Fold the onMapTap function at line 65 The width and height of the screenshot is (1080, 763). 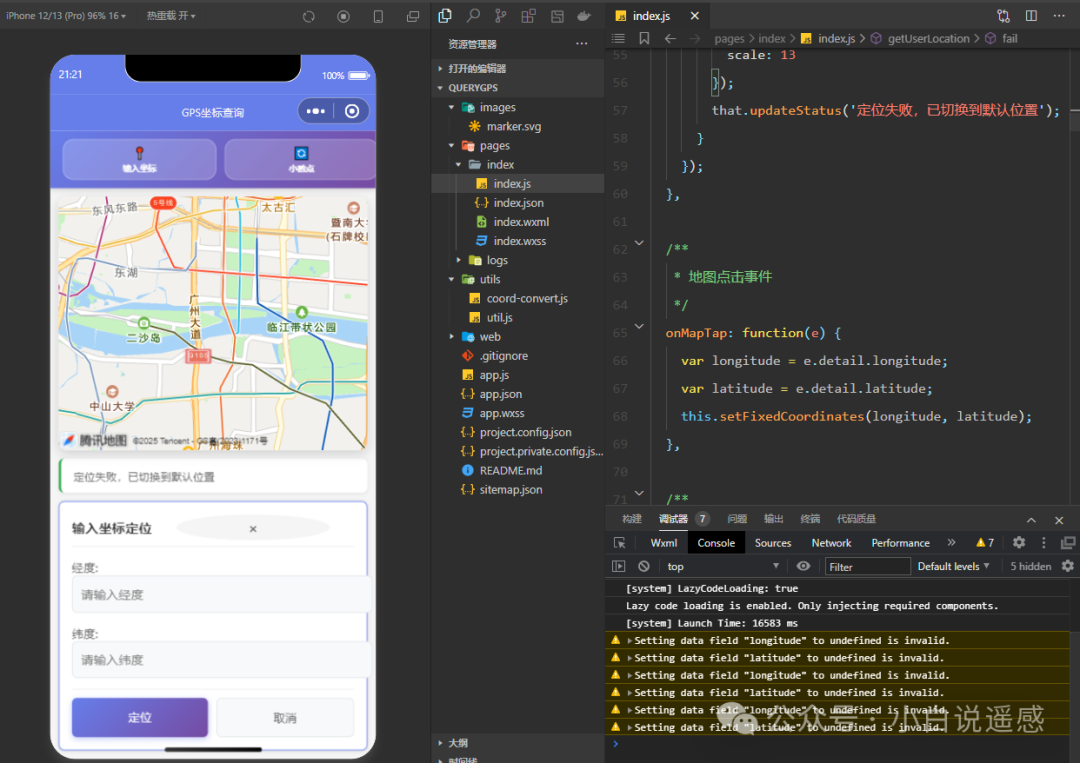pos(639,326)
